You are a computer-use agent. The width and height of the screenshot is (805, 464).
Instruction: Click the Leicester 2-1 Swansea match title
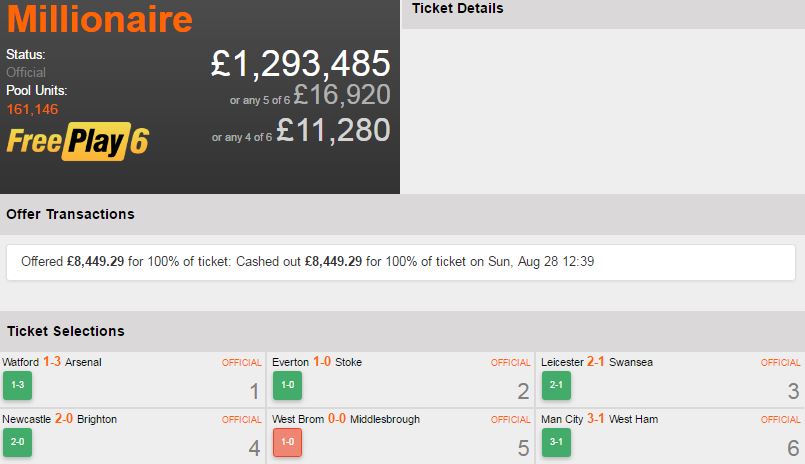pyautogui.click(x=596, y=362)
